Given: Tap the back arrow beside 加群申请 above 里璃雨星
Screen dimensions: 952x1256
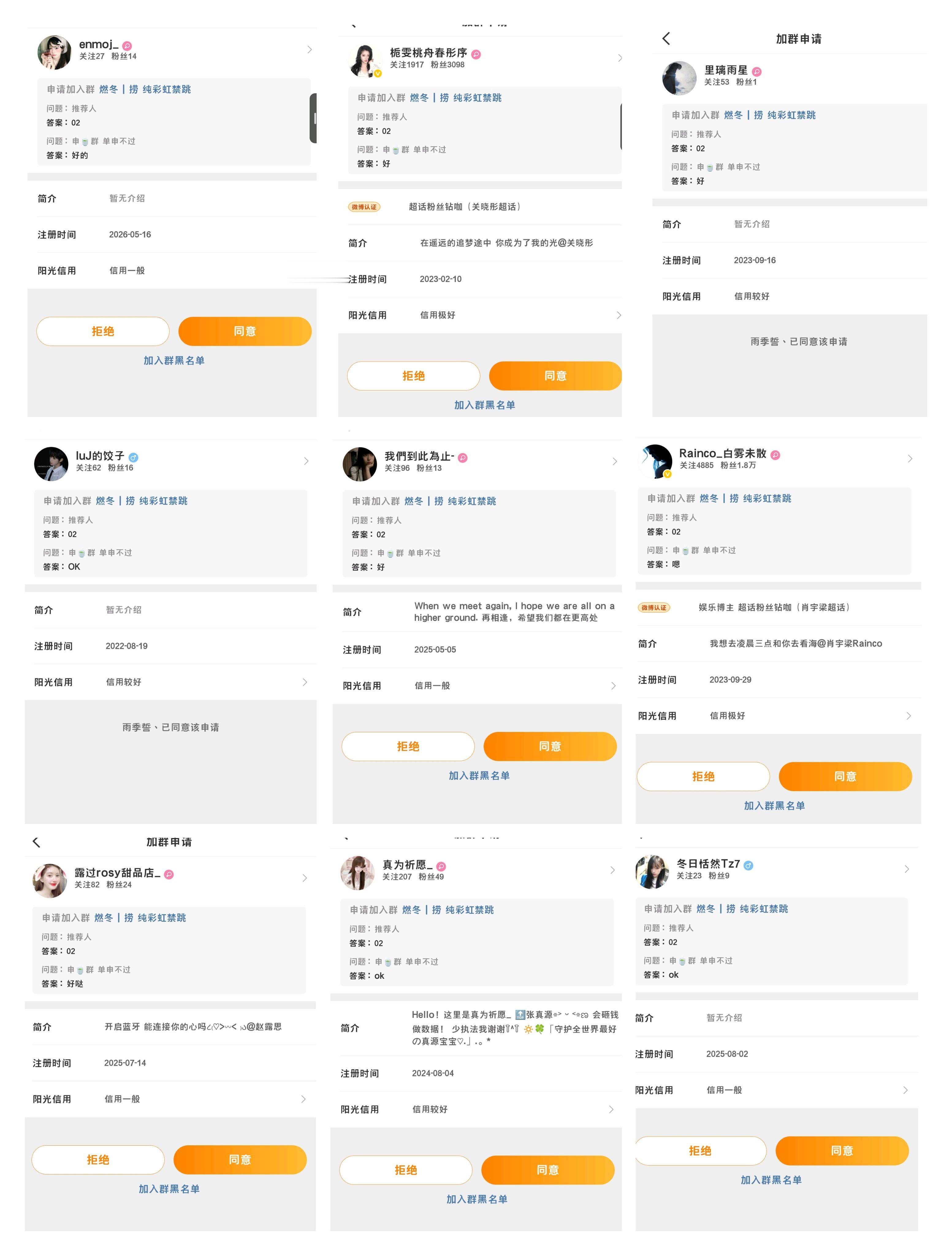Looking at the screenshot, I should 666,39.
